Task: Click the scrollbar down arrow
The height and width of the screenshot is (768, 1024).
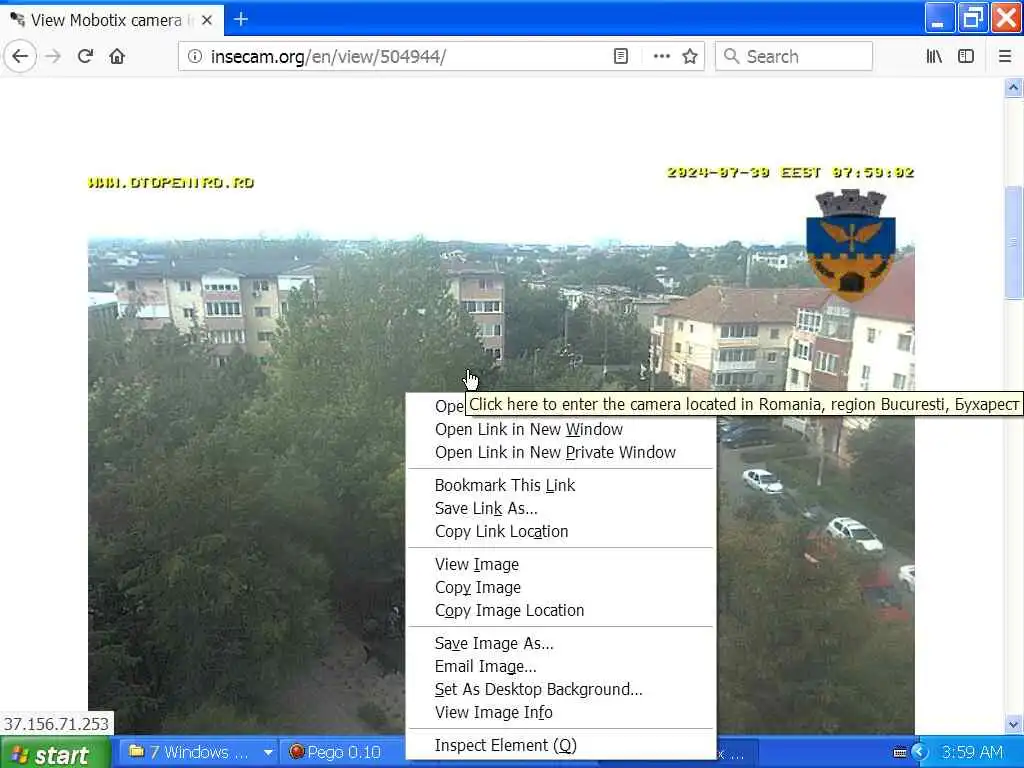Action: coord(1013,724)
